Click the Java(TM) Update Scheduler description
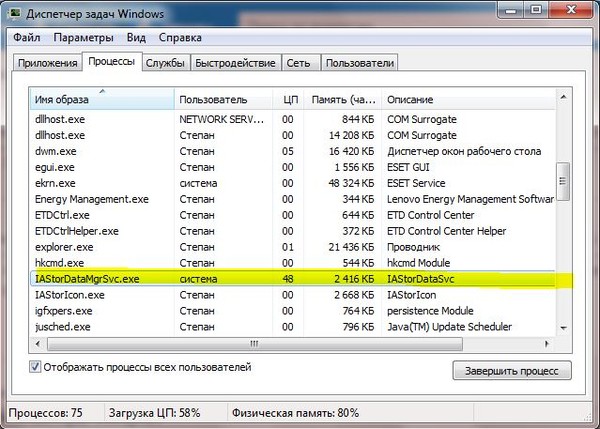 pos(449,327)
